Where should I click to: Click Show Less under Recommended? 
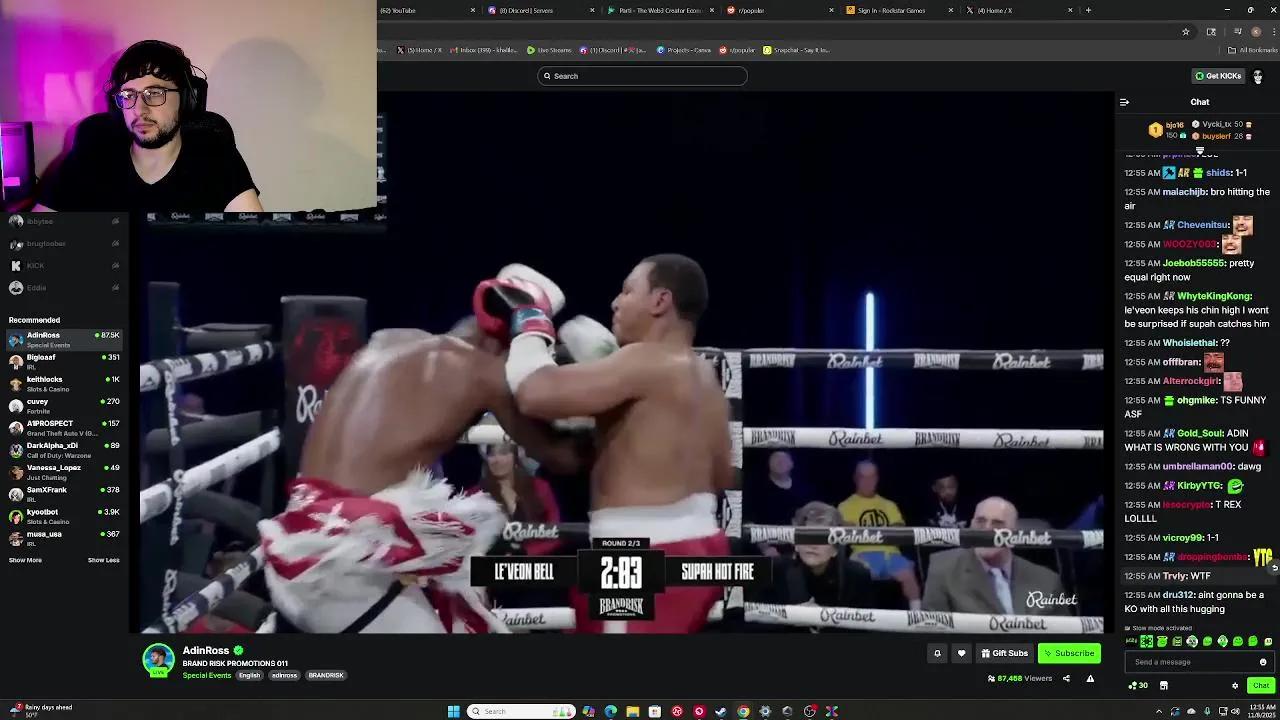[103, 560]
